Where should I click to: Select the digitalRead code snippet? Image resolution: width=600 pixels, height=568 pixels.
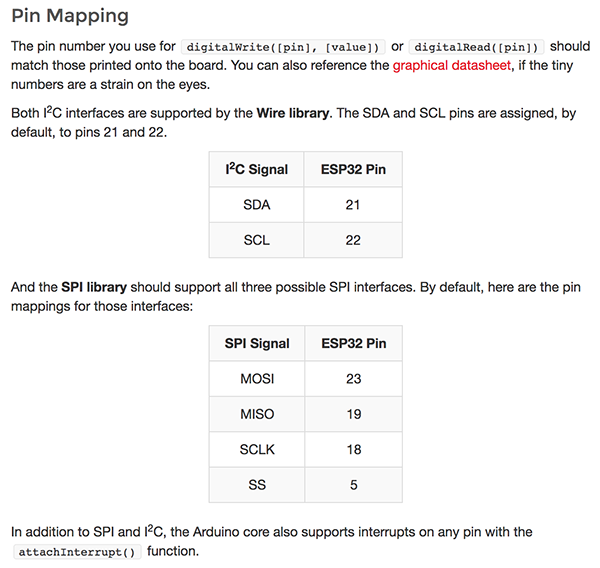tap(476, 47)
